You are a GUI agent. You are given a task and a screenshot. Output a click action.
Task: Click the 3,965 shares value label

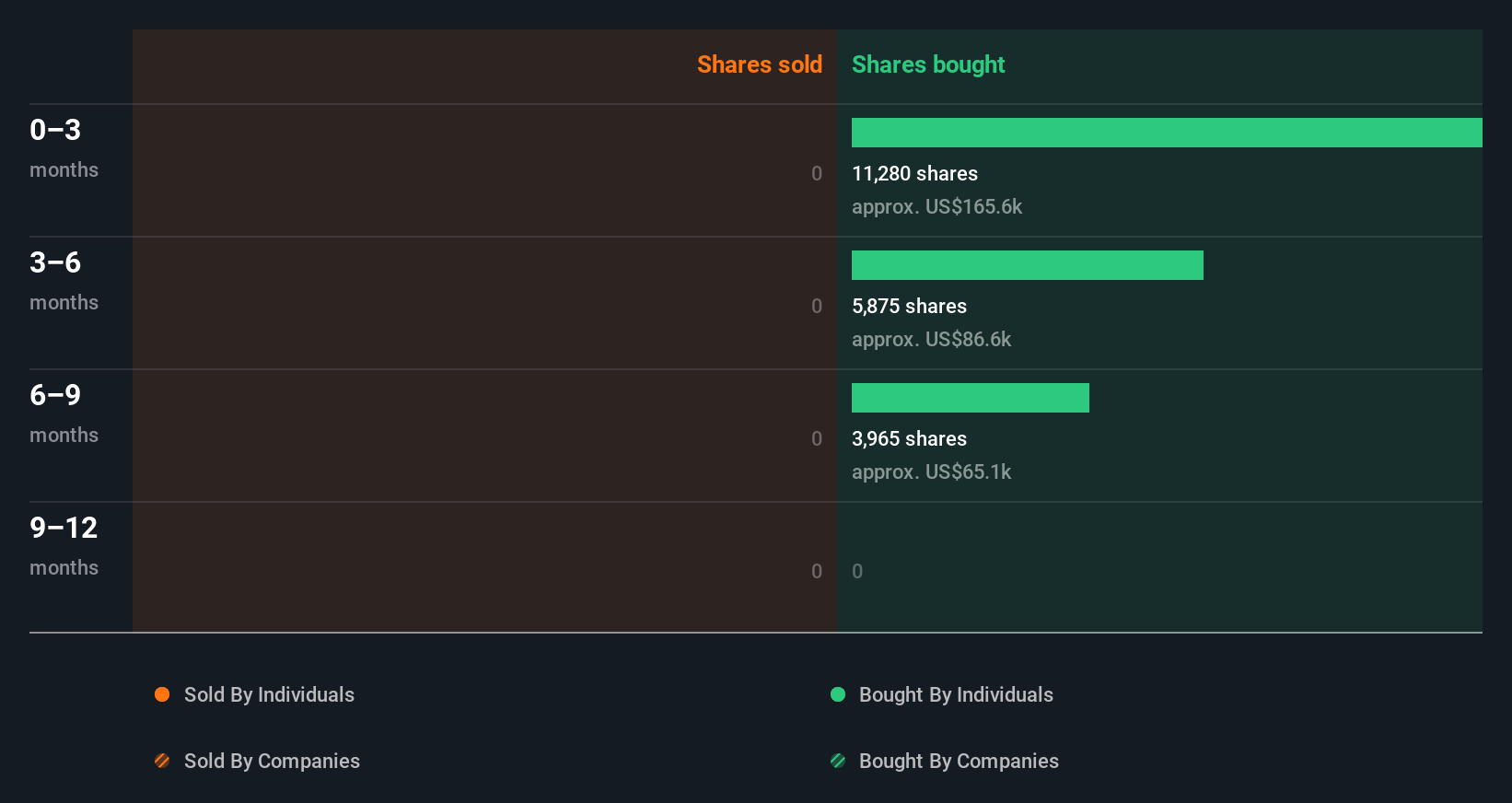point(909,438)
